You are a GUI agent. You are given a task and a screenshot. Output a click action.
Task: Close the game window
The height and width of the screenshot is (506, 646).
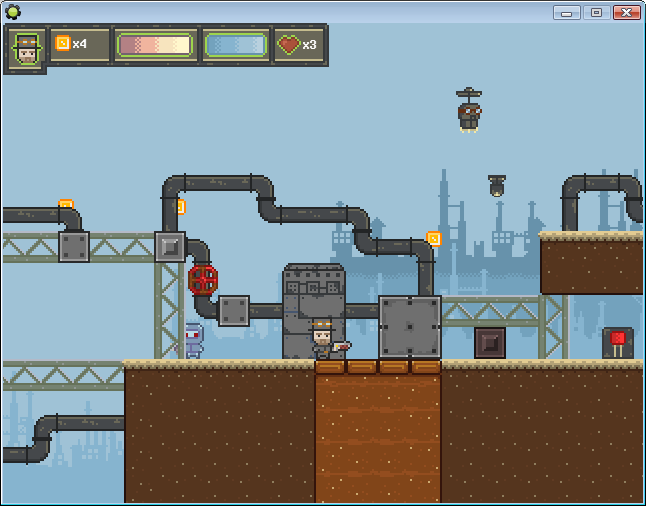click(x=627, y=12)
